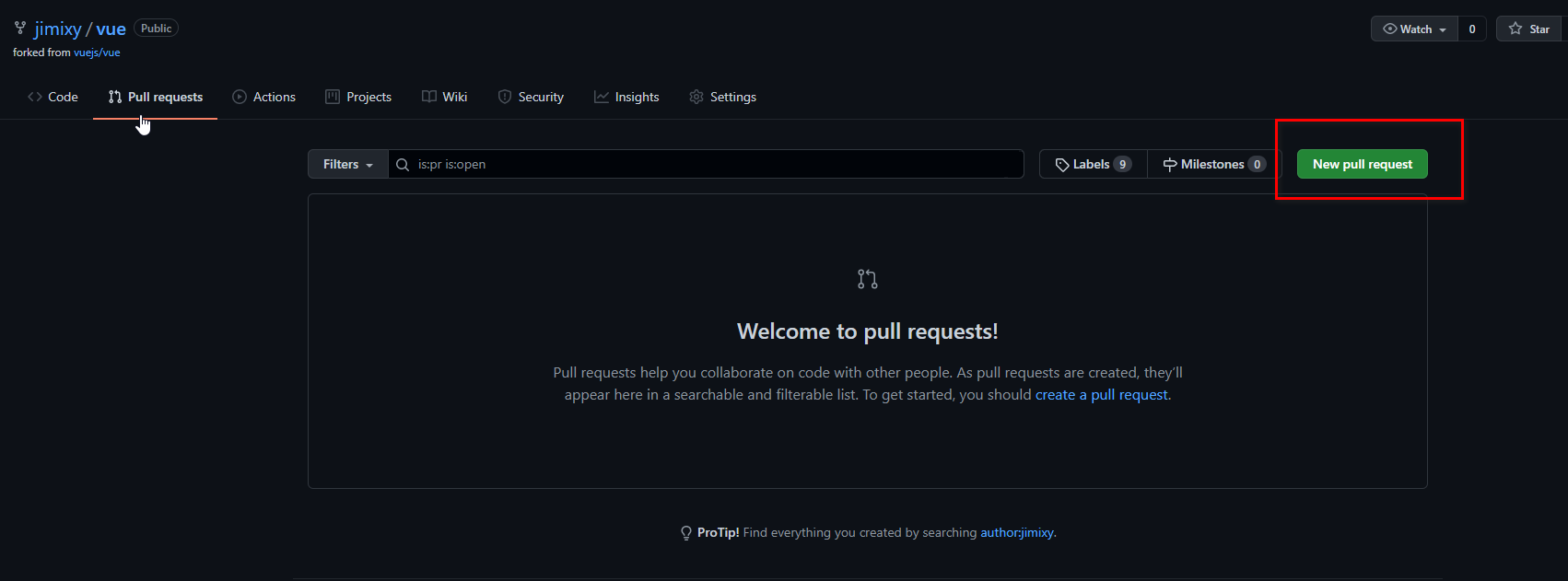Click the pull request icon above the welcome heading
Image resolution: width=1568 pixels, height=581 pixels.
click(867, 279)
